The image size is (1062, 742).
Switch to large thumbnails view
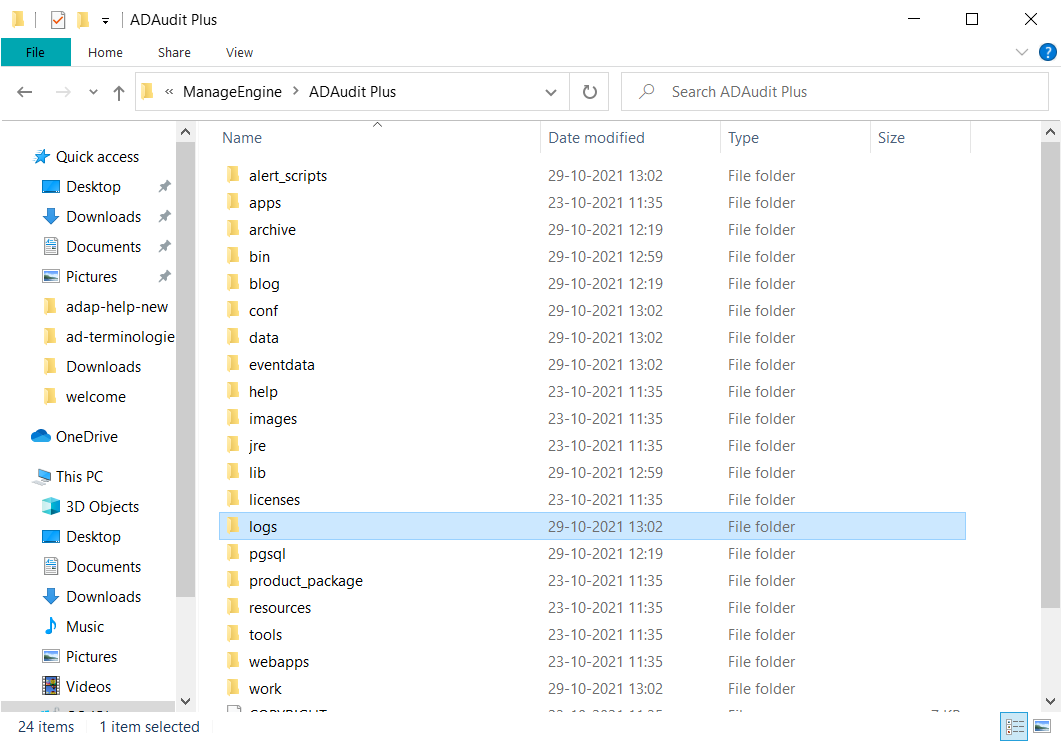tap(1042, 726)
